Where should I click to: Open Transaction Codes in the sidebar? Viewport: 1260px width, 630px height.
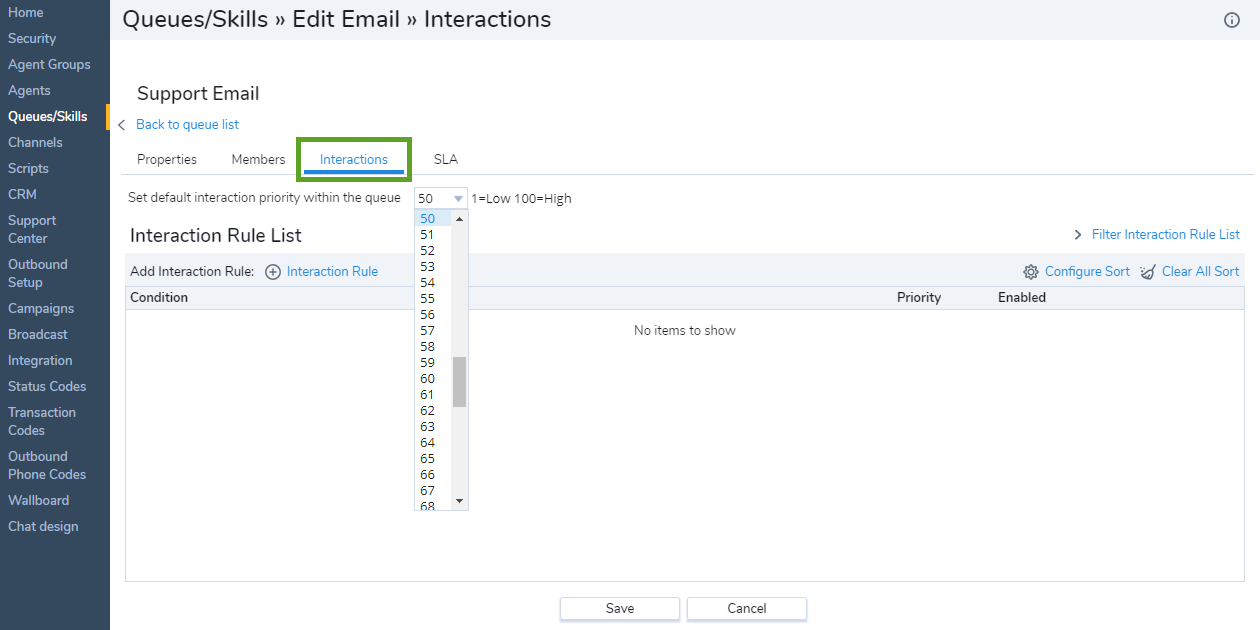[42, 421]
